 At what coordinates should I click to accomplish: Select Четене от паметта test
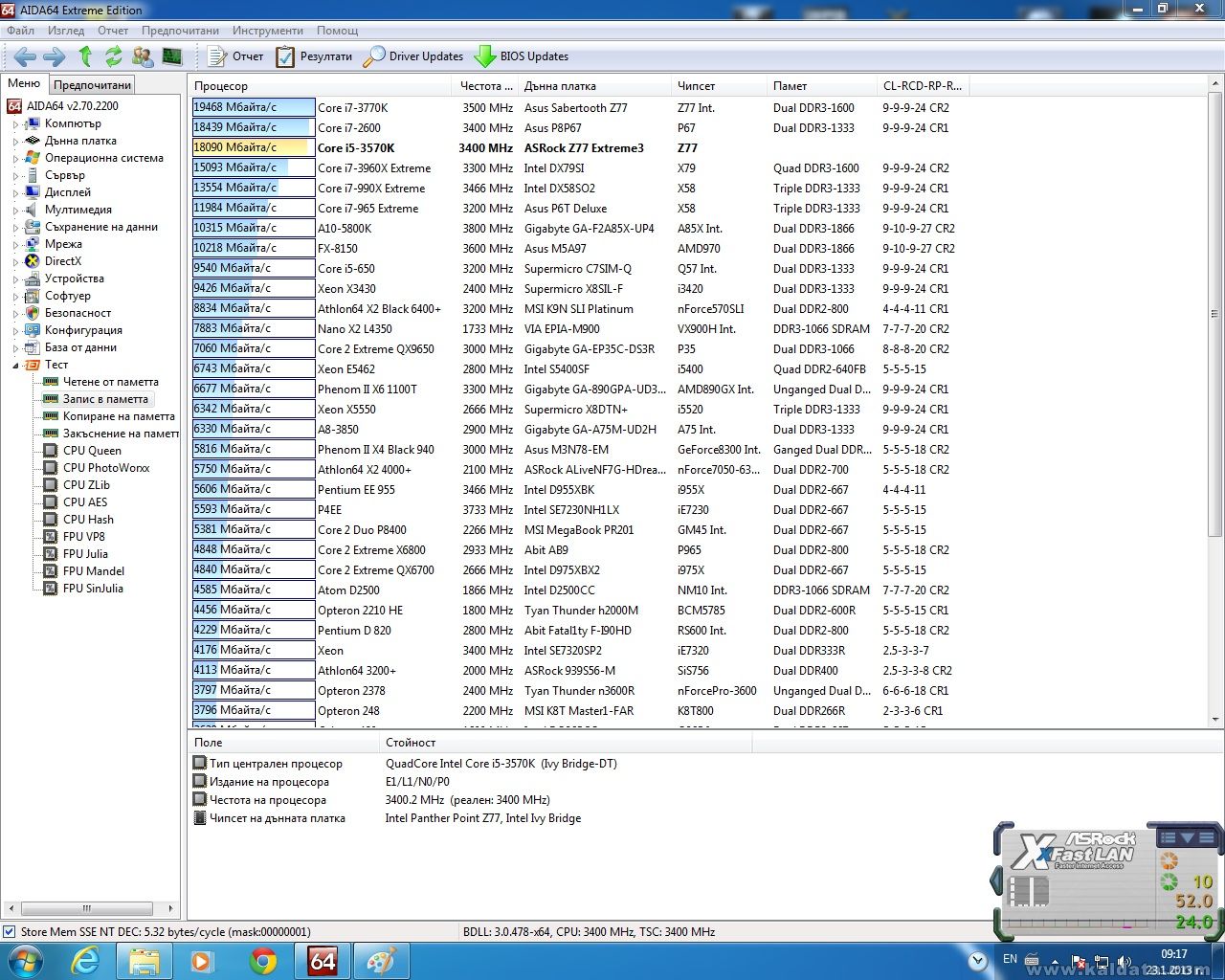click(x=110, y=382)
